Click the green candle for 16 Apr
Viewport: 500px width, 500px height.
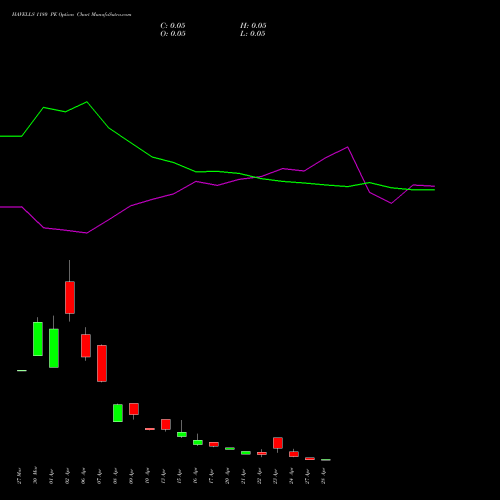tap(198, 442)
